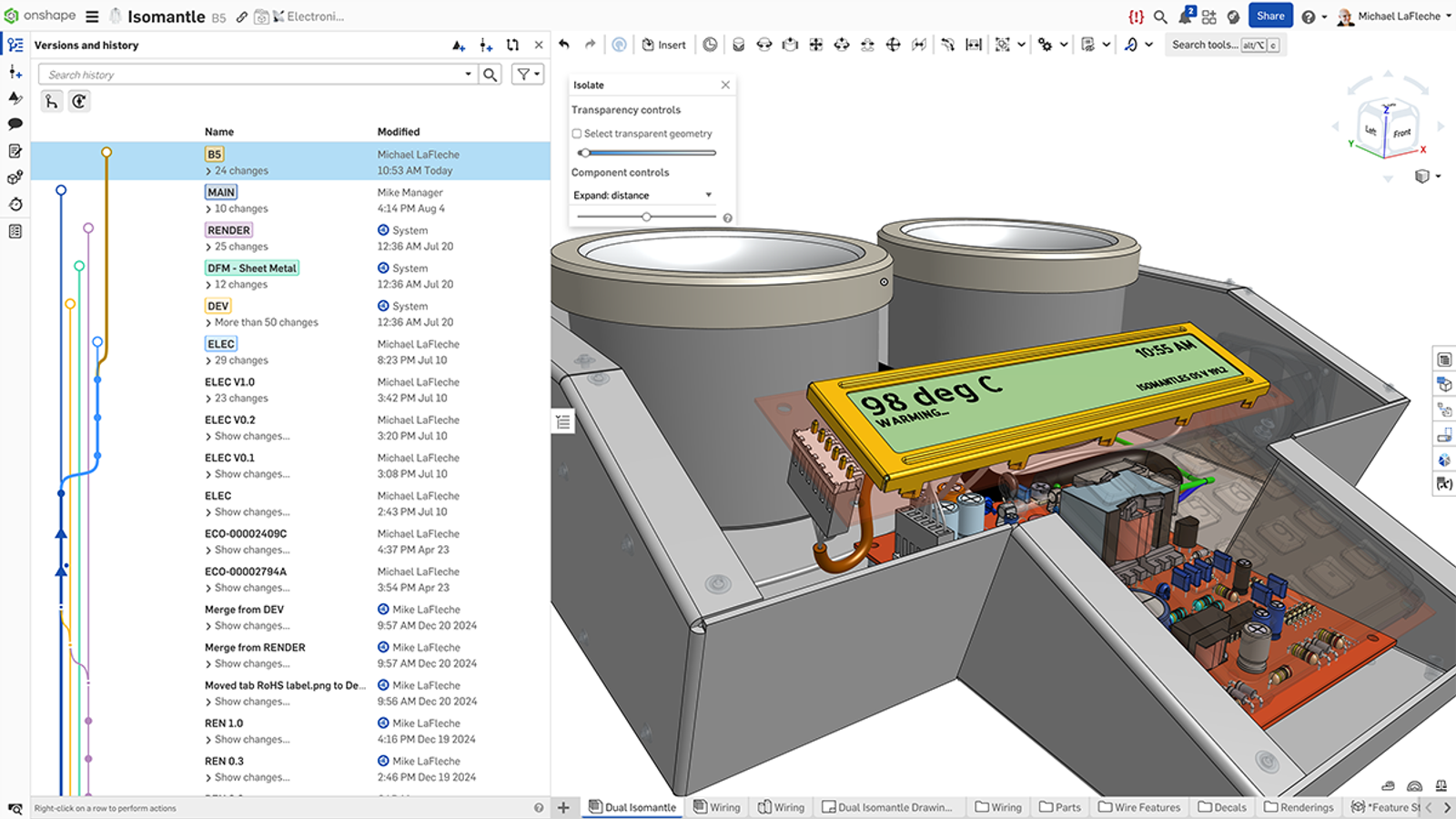Image resolution: width=1456 pixels, height=819 pixels.
Task: Enable the Select transparent geometry checkbox
Action: click(576, 133)
